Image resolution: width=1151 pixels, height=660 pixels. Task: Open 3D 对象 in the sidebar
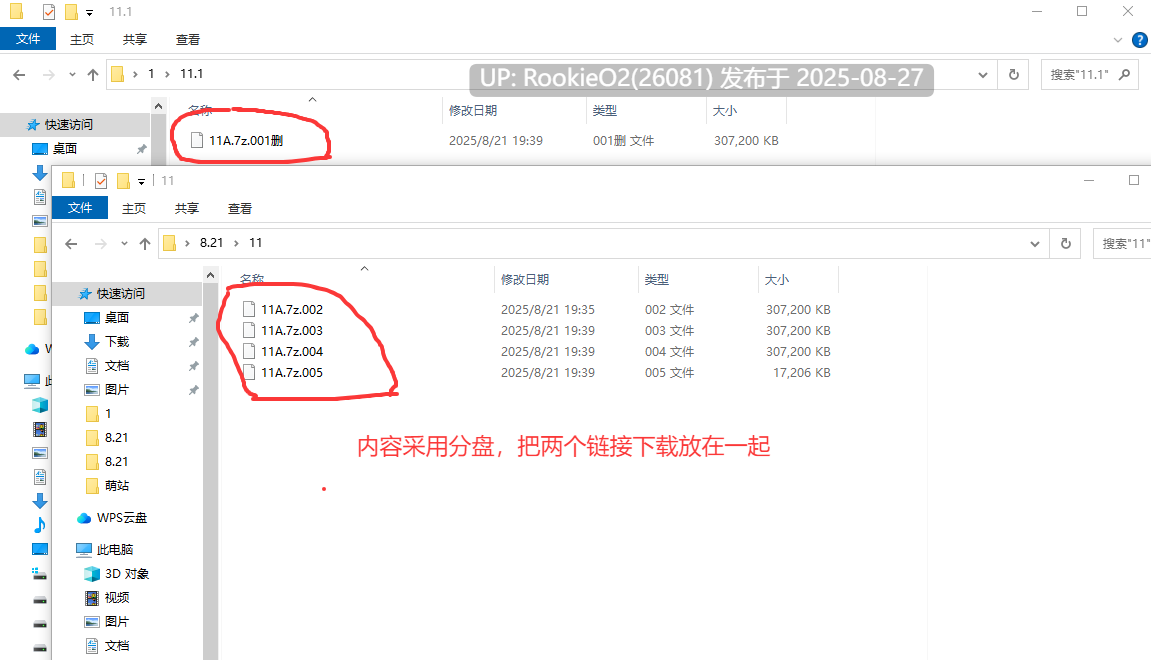click(x=126, y=573)
